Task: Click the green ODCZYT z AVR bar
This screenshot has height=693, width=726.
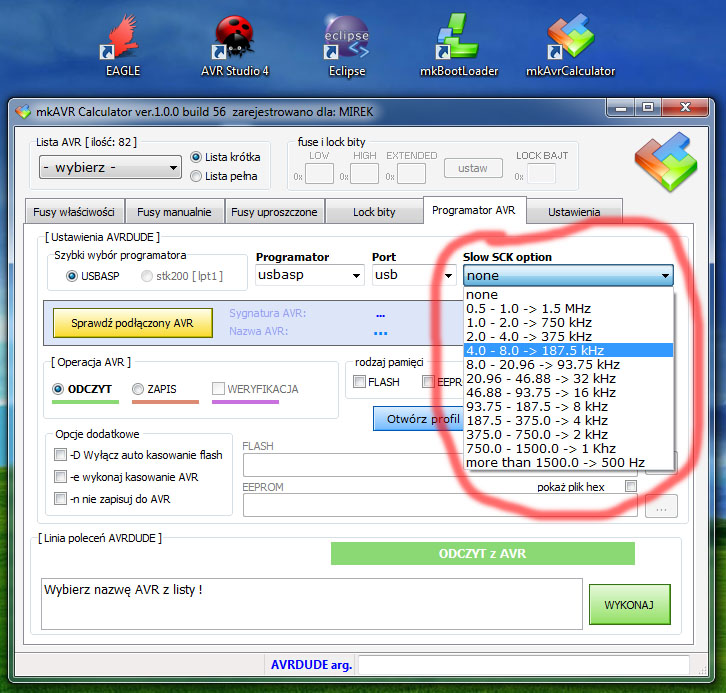Action: click(482, 553)
